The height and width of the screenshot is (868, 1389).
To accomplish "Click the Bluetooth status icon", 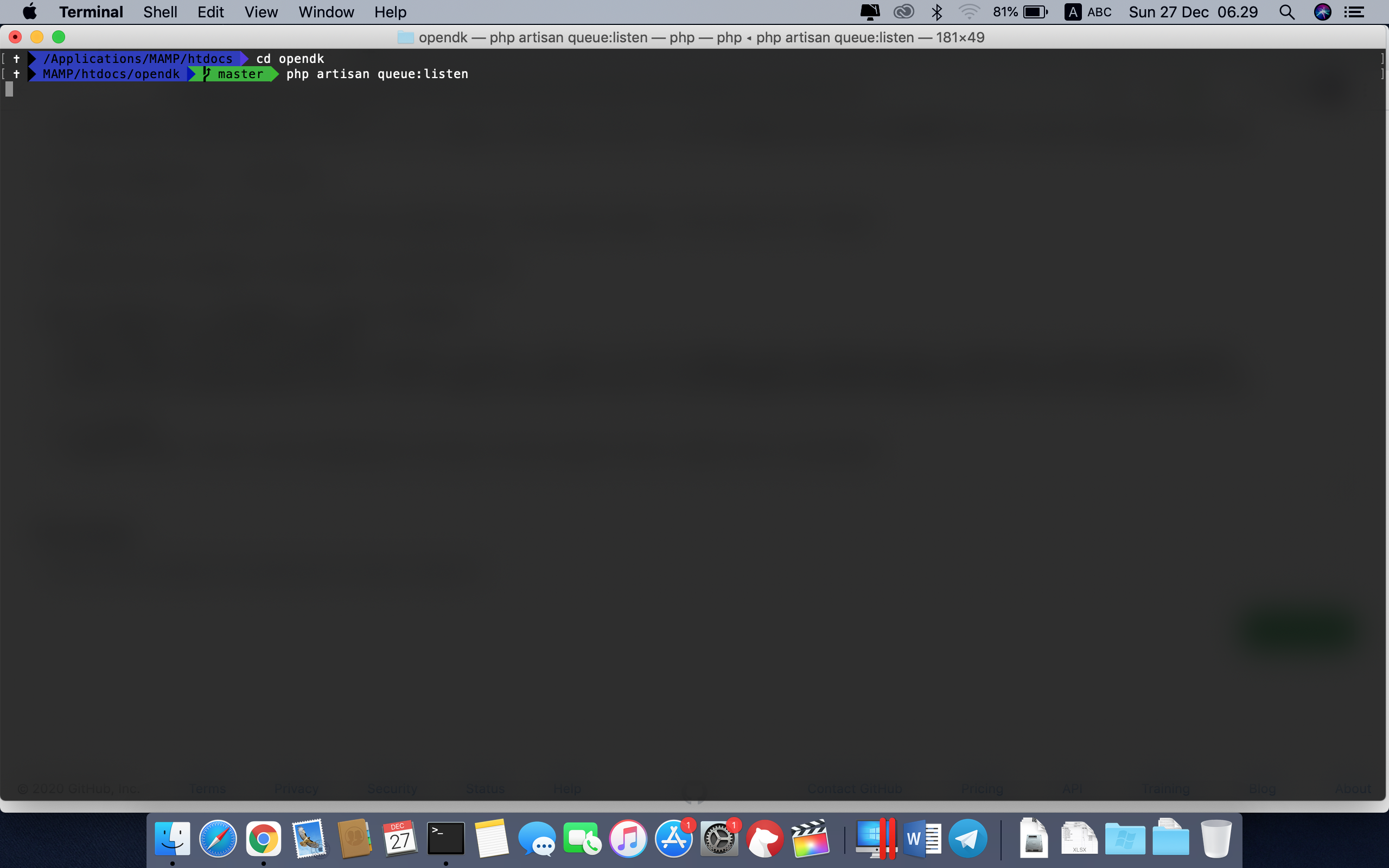I will [936, 12].
